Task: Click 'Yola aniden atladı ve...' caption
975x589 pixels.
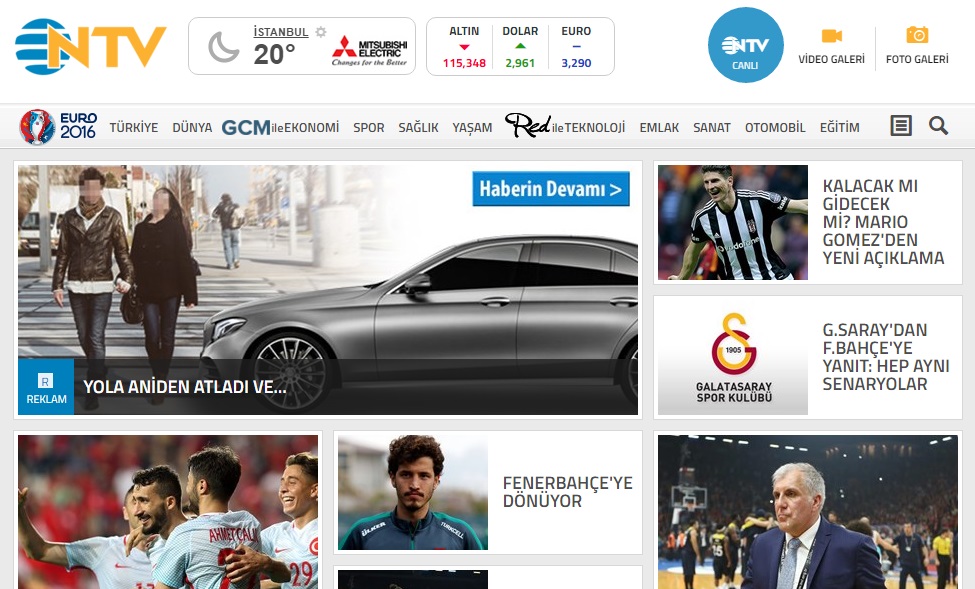Action: tap(185, 387)
